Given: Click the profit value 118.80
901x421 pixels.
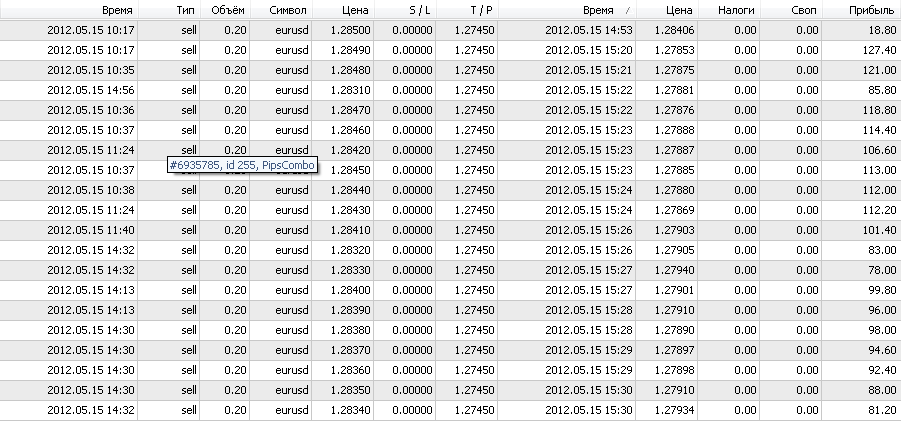Looking at the screenshot, I should pos(880,110).
